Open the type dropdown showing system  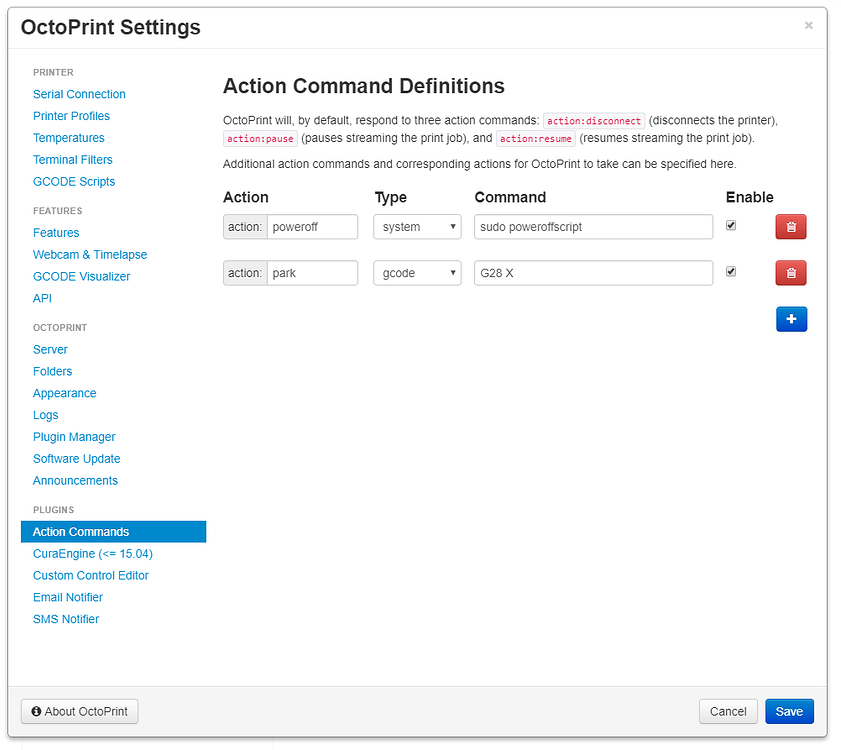click(417, 227)
